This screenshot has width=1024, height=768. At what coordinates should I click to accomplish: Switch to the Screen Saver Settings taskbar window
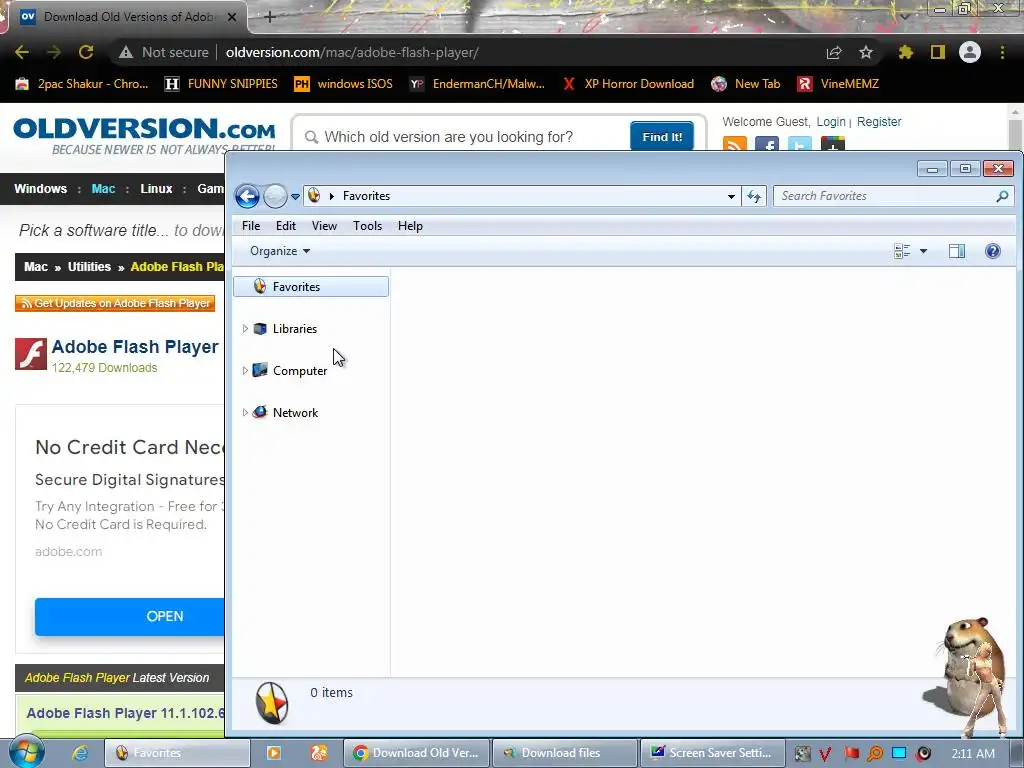pyautogui.click(x=713, y=753)
